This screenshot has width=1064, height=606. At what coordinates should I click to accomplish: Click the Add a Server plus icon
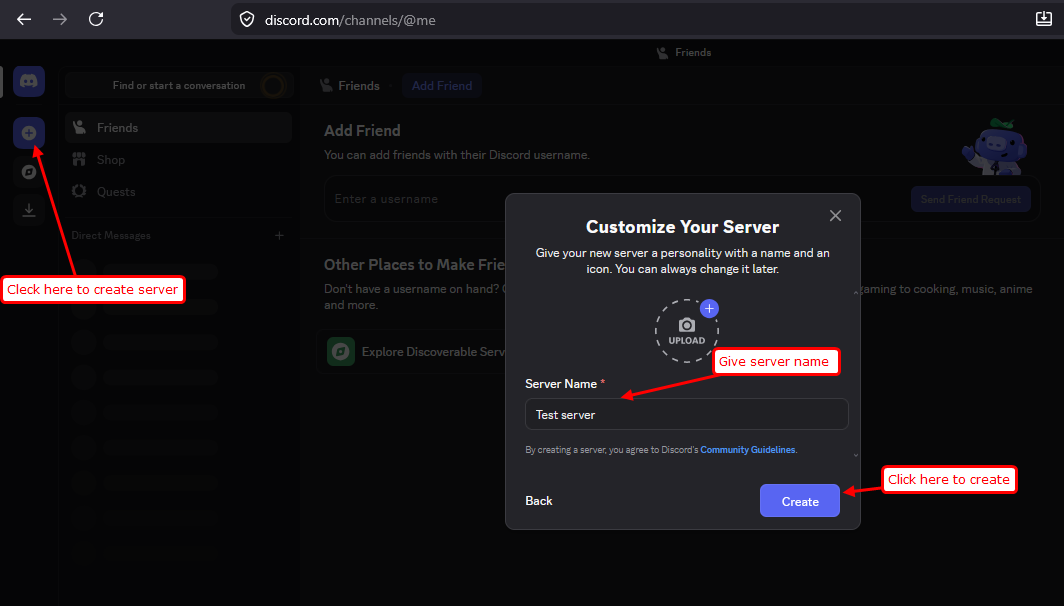tap(28, 133)
